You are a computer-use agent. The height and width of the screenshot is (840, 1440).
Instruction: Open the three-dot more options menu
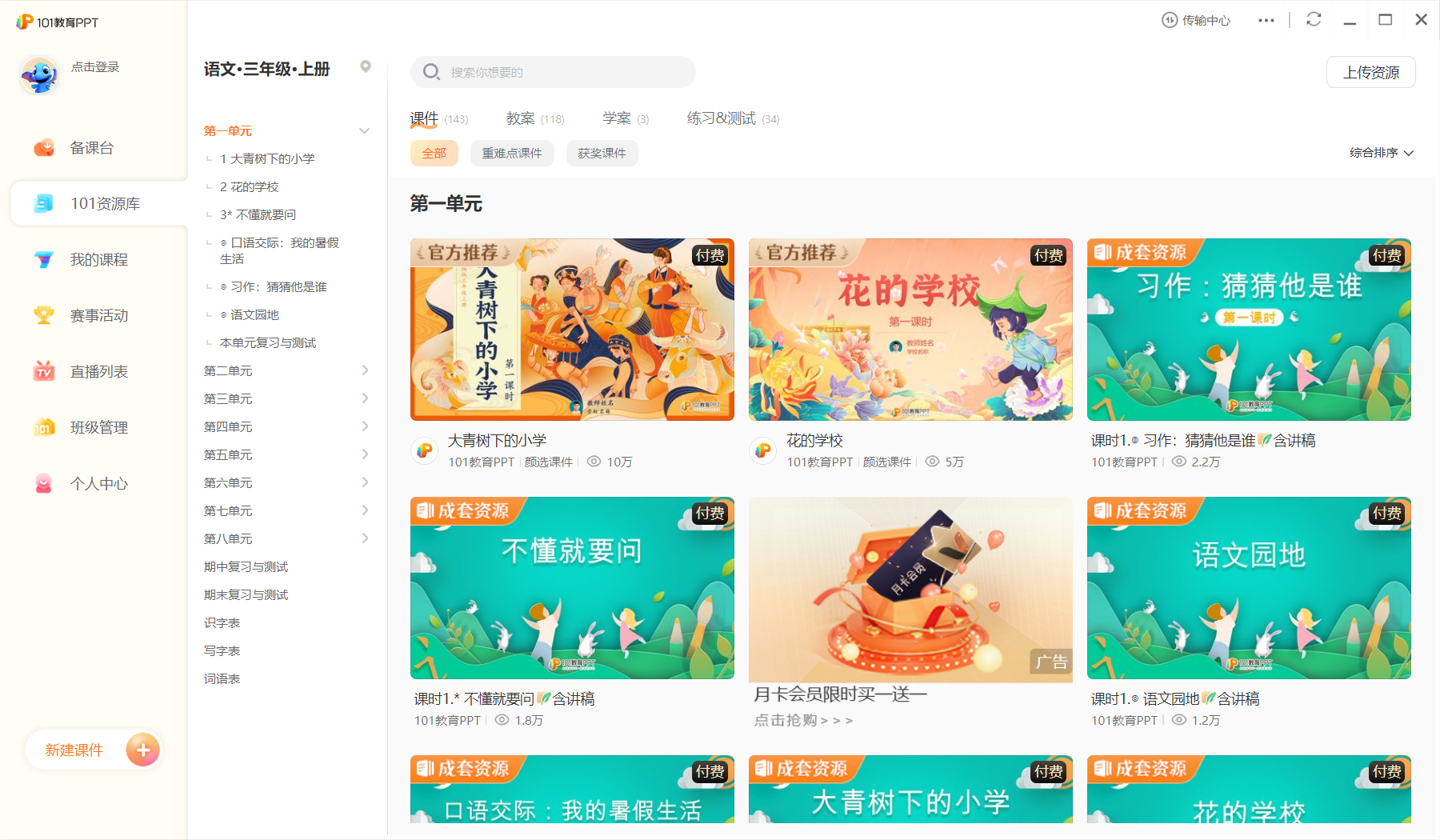(1266, 21)
